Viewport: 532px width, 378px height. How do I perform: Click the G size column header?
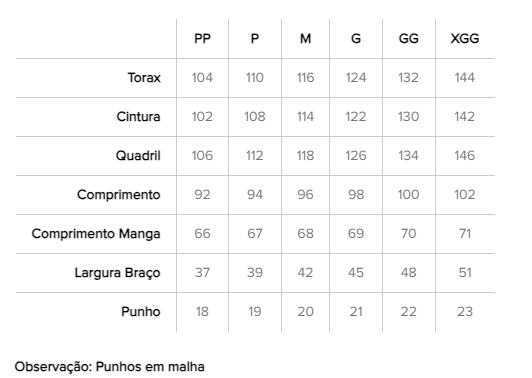pos(356,39)
